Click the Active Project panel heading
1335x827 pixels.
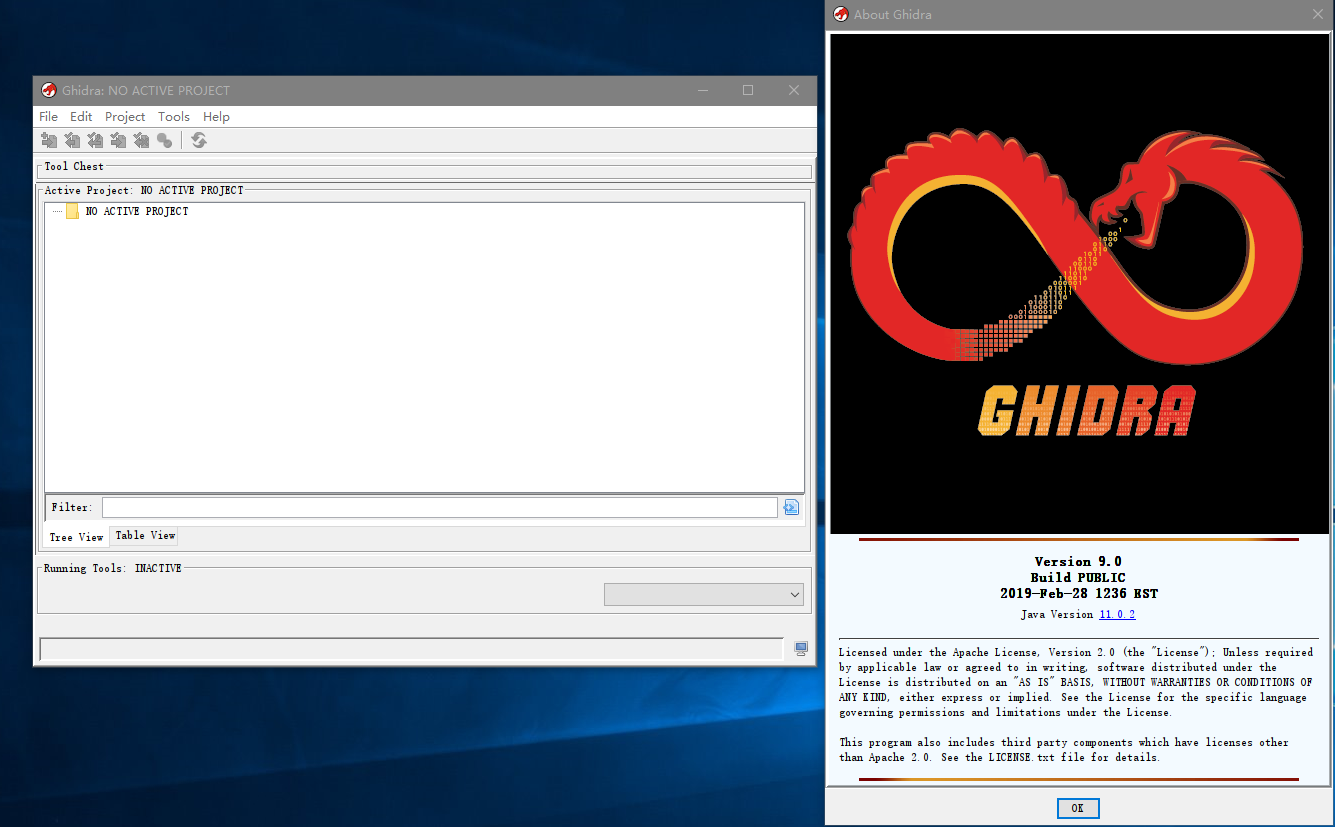144,190
